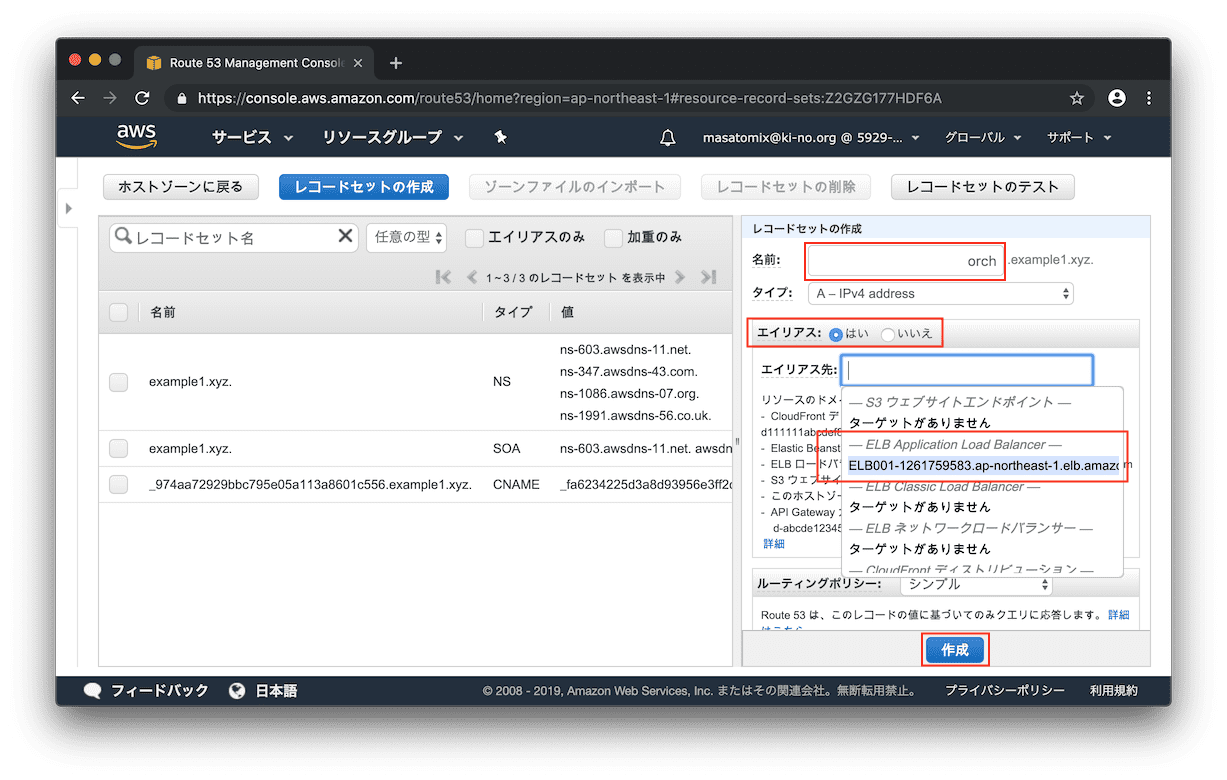Tick the select-all checkbox in table header
Image resolution: width=1227 pixels, height=780 pixels.
(119, 312)
